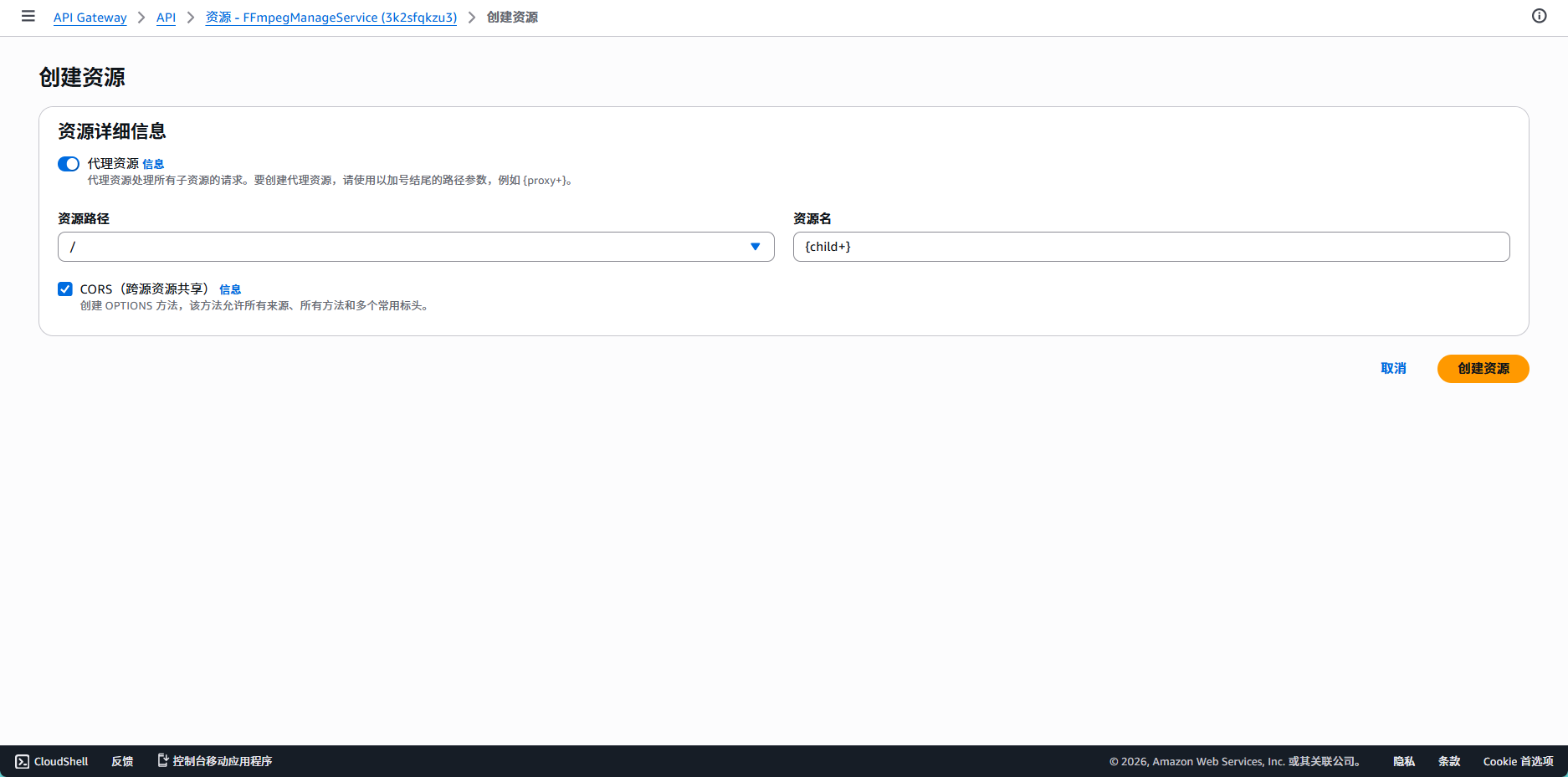Open the console mobile app link

[215, 761]
